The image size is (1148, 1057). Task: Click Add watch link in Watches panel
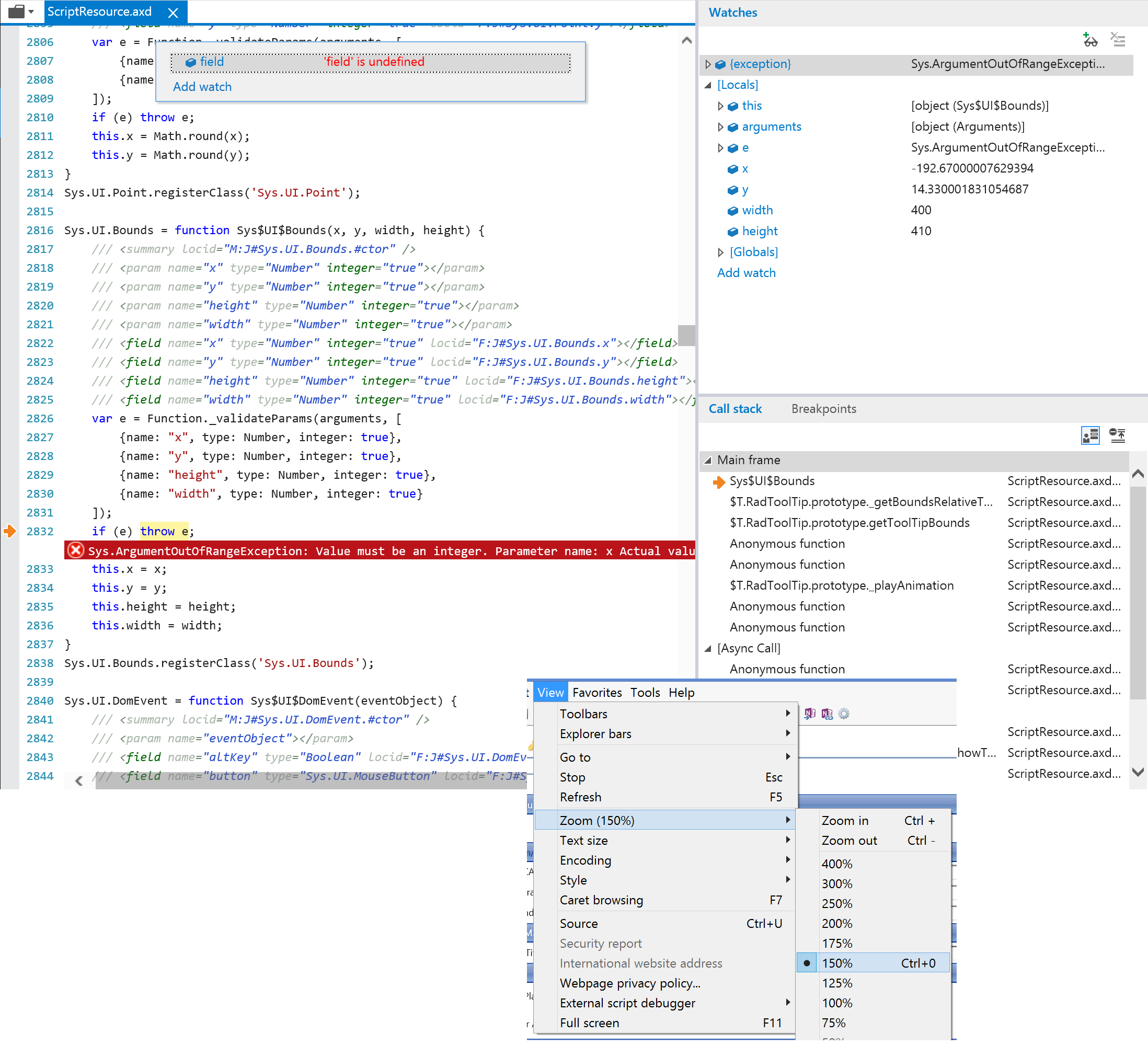click(x=746, y=273)
